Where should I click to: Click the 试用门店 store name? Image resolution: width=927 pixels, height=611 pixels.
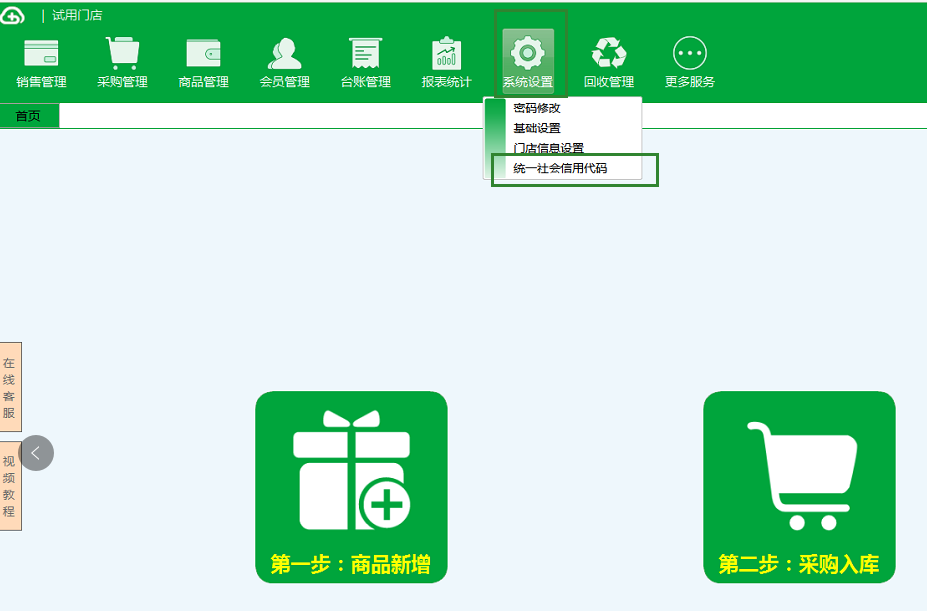77,15
